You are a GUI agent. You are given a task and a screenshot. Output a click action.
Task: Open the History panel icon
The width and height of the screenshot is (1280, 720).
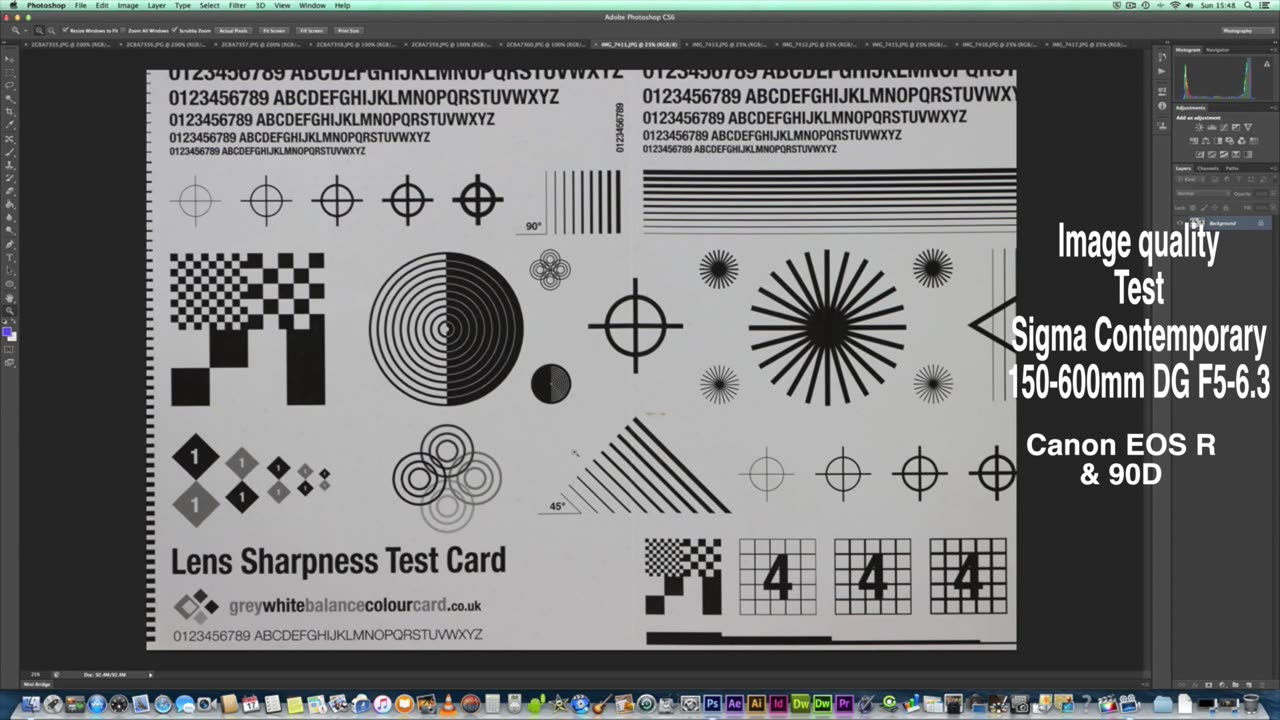click(1162, 55)
